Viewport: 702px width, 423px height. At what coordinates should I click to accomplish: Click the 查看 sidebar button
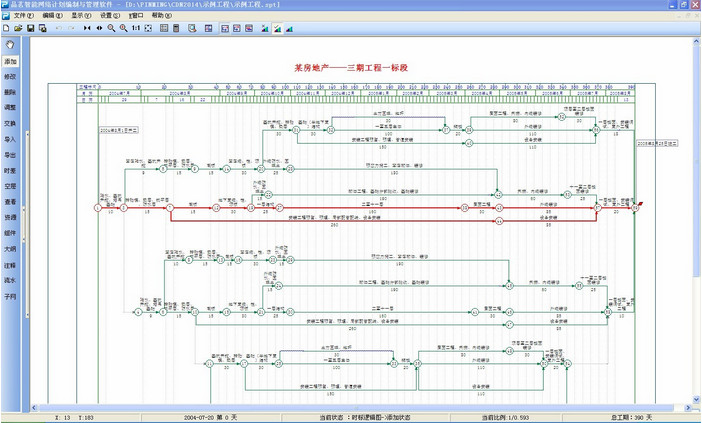click(10, 202)
